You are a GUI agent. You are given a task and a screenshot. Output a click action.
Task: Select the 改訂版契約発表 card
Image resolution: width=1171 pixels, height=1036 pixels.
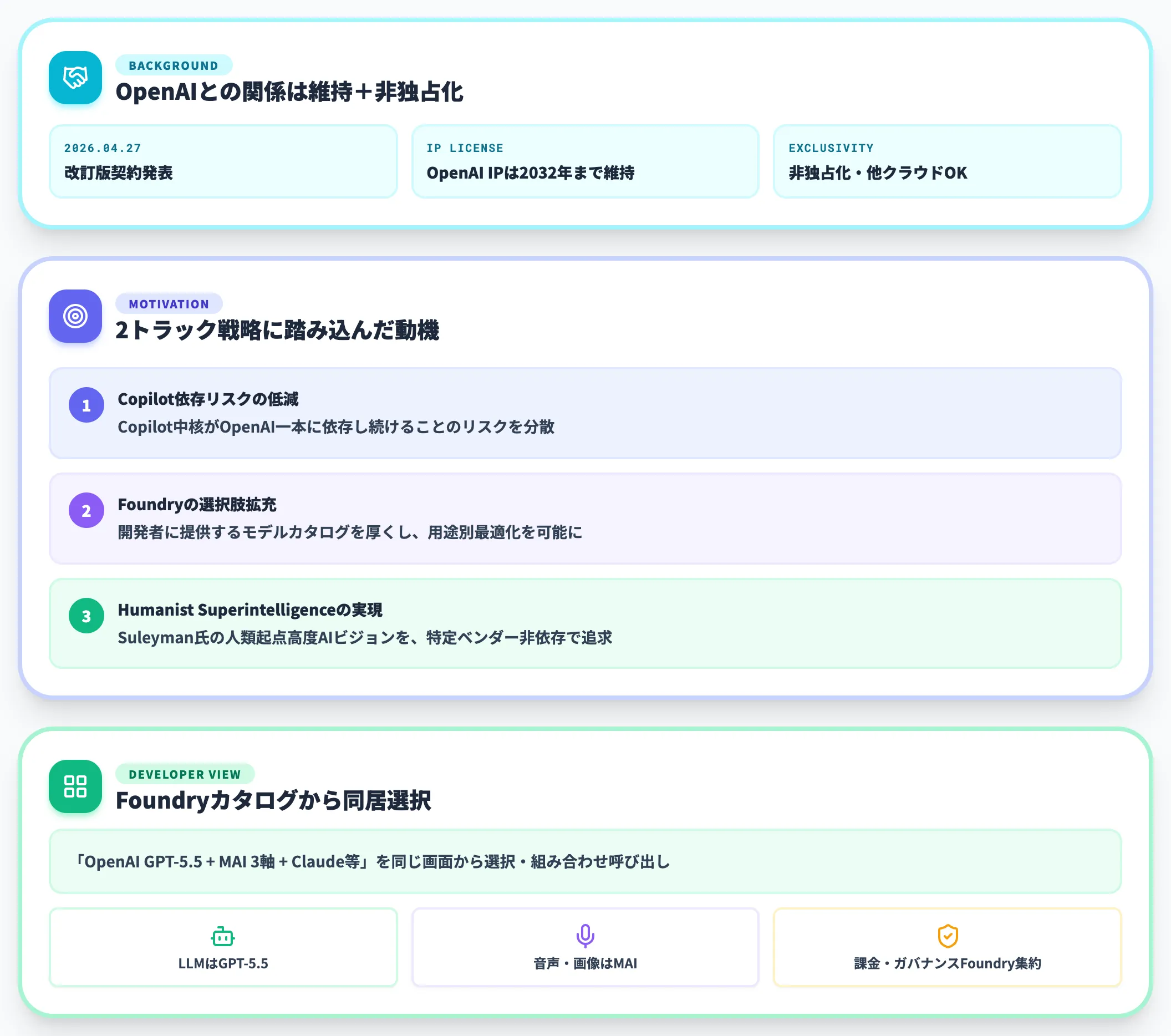[x=223, y=161]
